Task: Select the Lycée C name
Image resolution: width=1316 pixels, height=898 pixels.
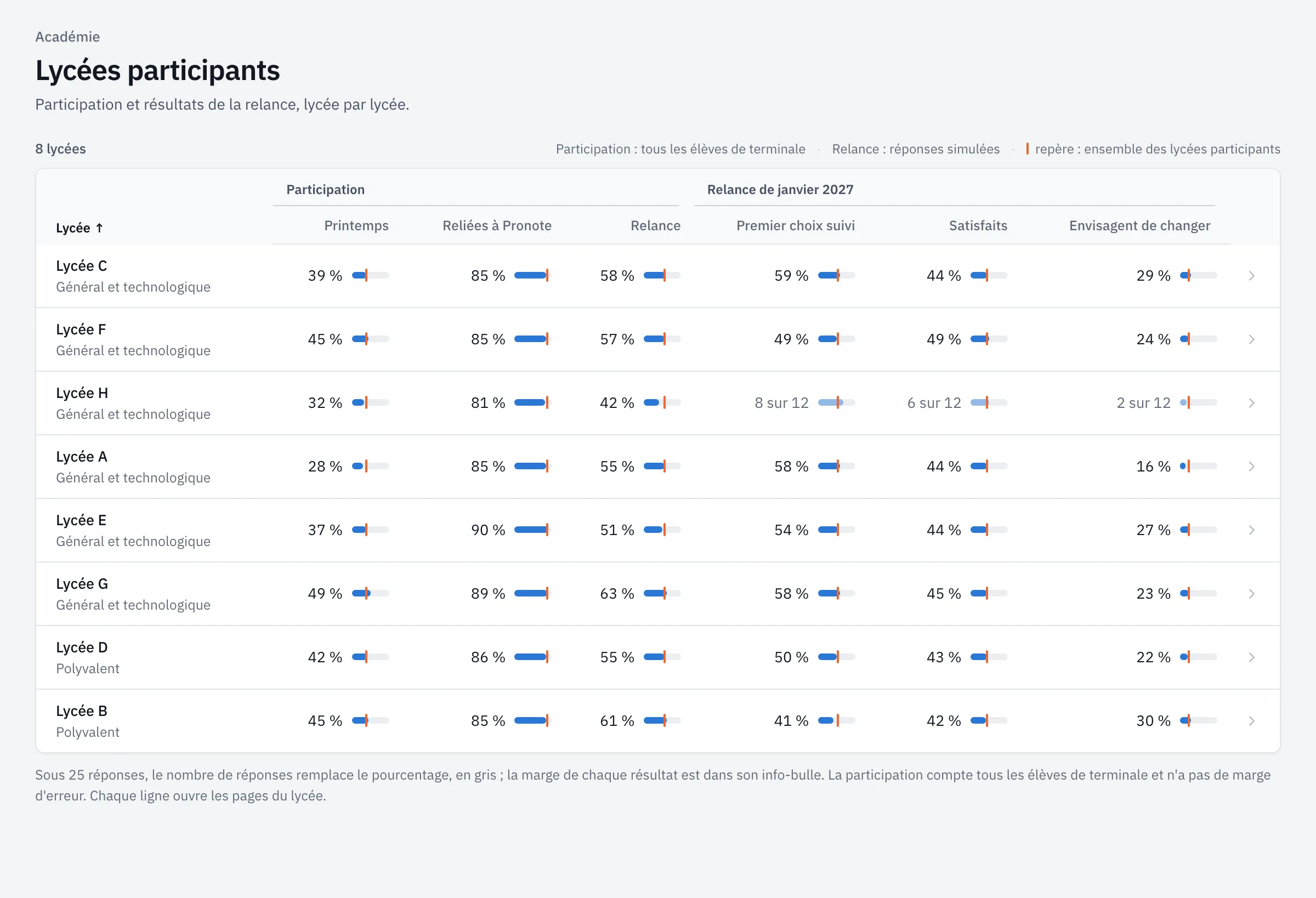Action: tap(82, 265)
